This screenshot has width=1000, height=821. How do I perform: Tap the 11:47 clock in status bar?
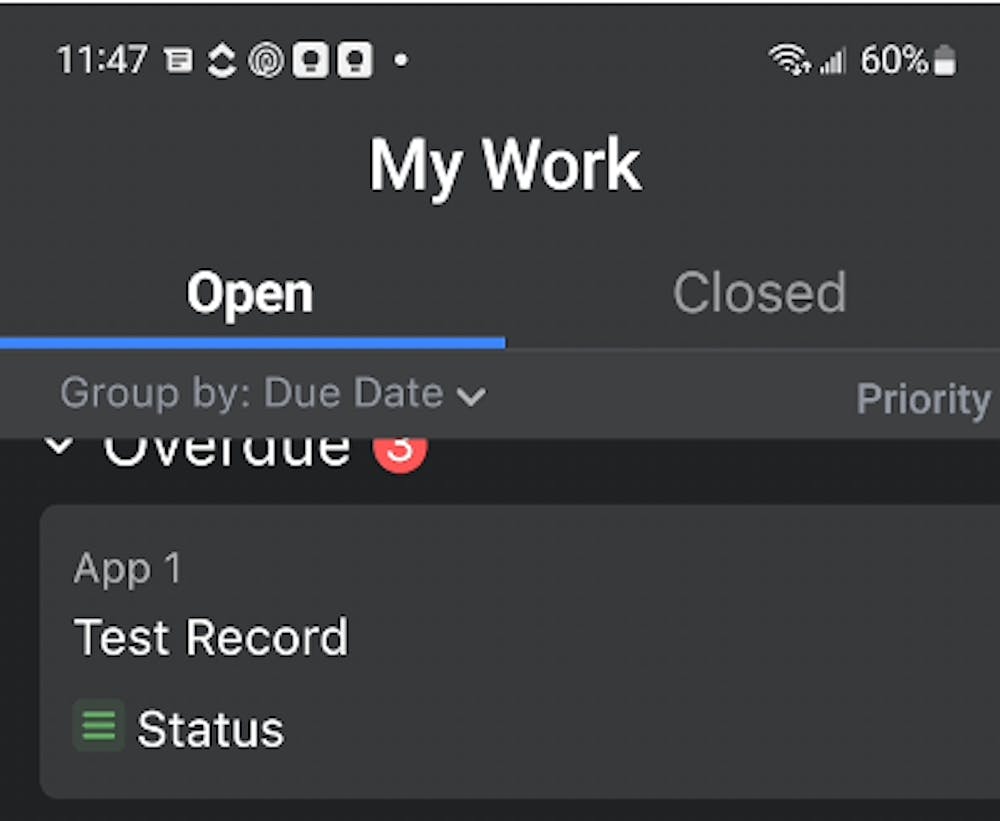(103, 62)
